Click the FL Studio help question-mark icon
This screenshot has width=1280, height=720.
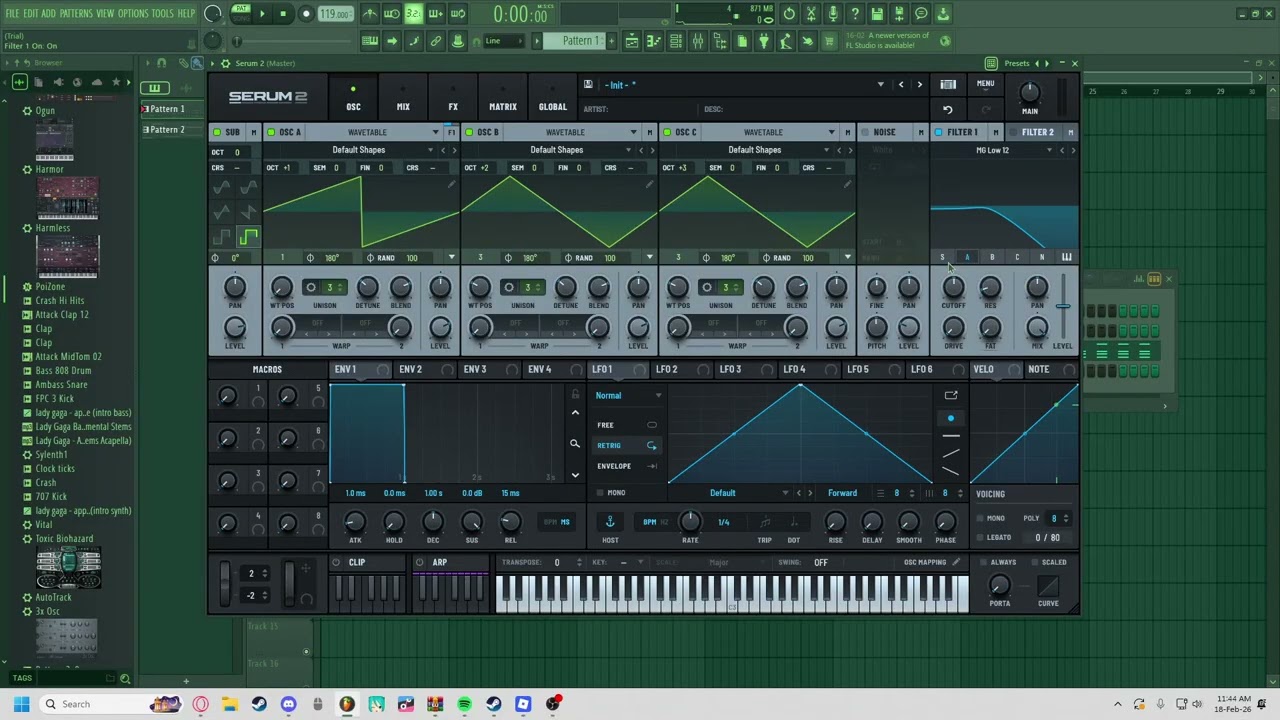click(x=854, y=14)
